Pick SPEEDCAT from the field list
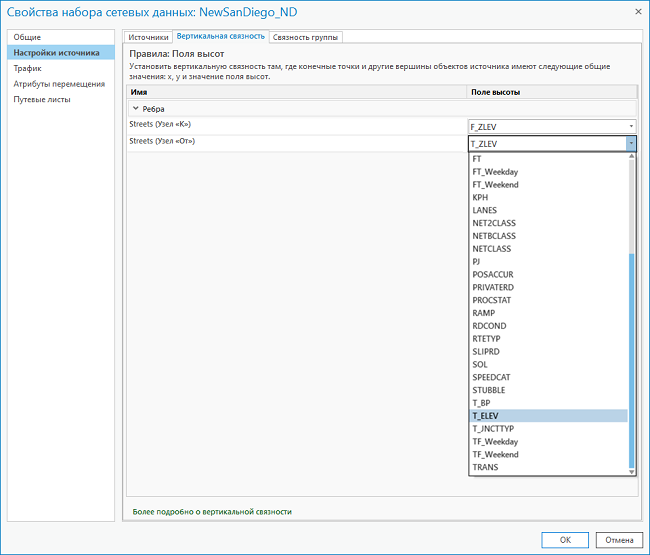The image size is (650, 555). point(490,377)
